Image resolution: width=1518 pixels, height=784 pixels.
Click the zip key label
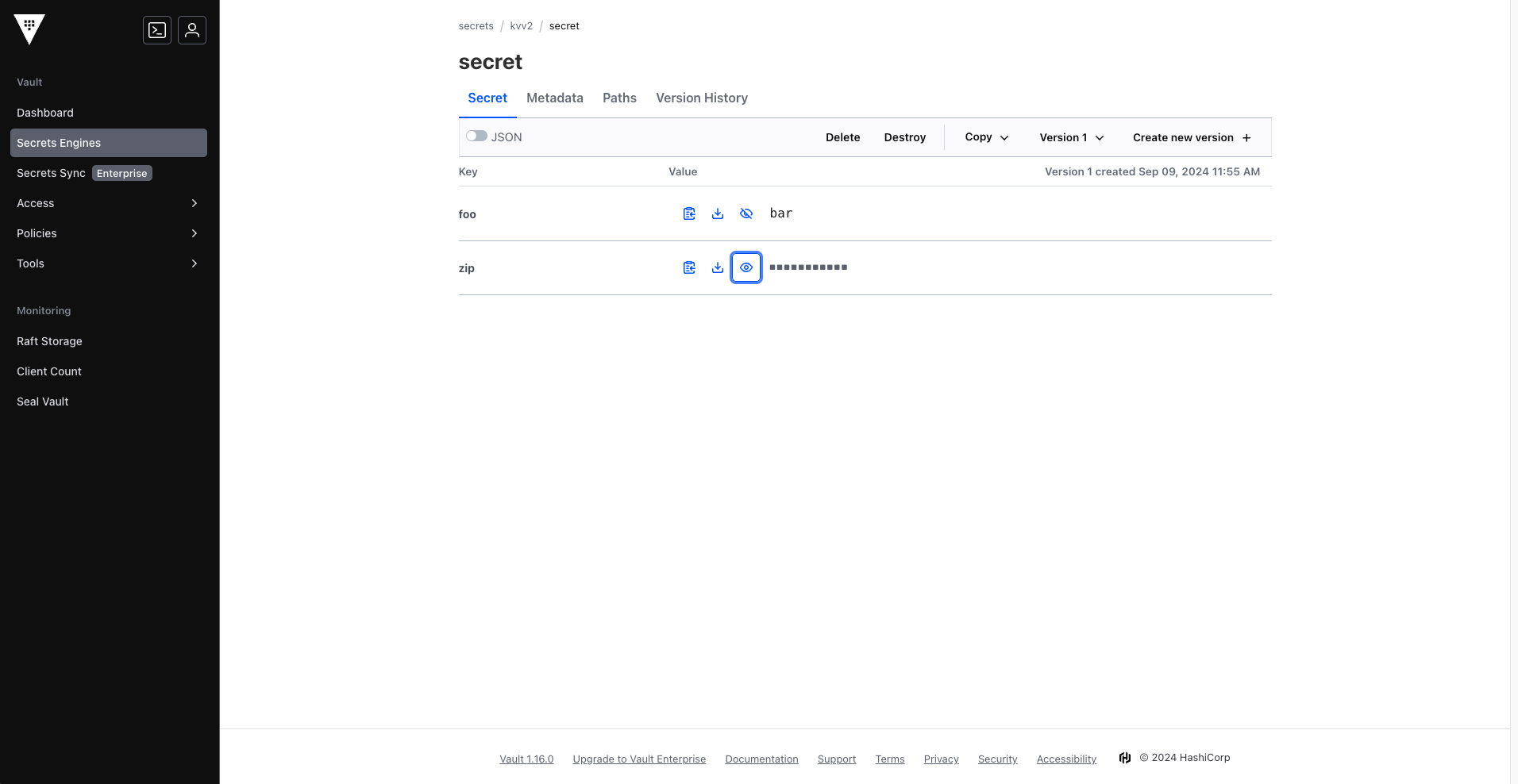point(467,268)
